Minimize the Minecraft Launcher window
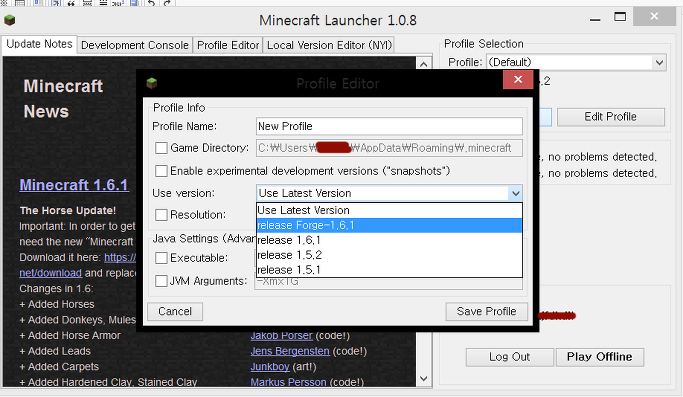The width and height of the screenshot is (683, 397). coord(595,19)
